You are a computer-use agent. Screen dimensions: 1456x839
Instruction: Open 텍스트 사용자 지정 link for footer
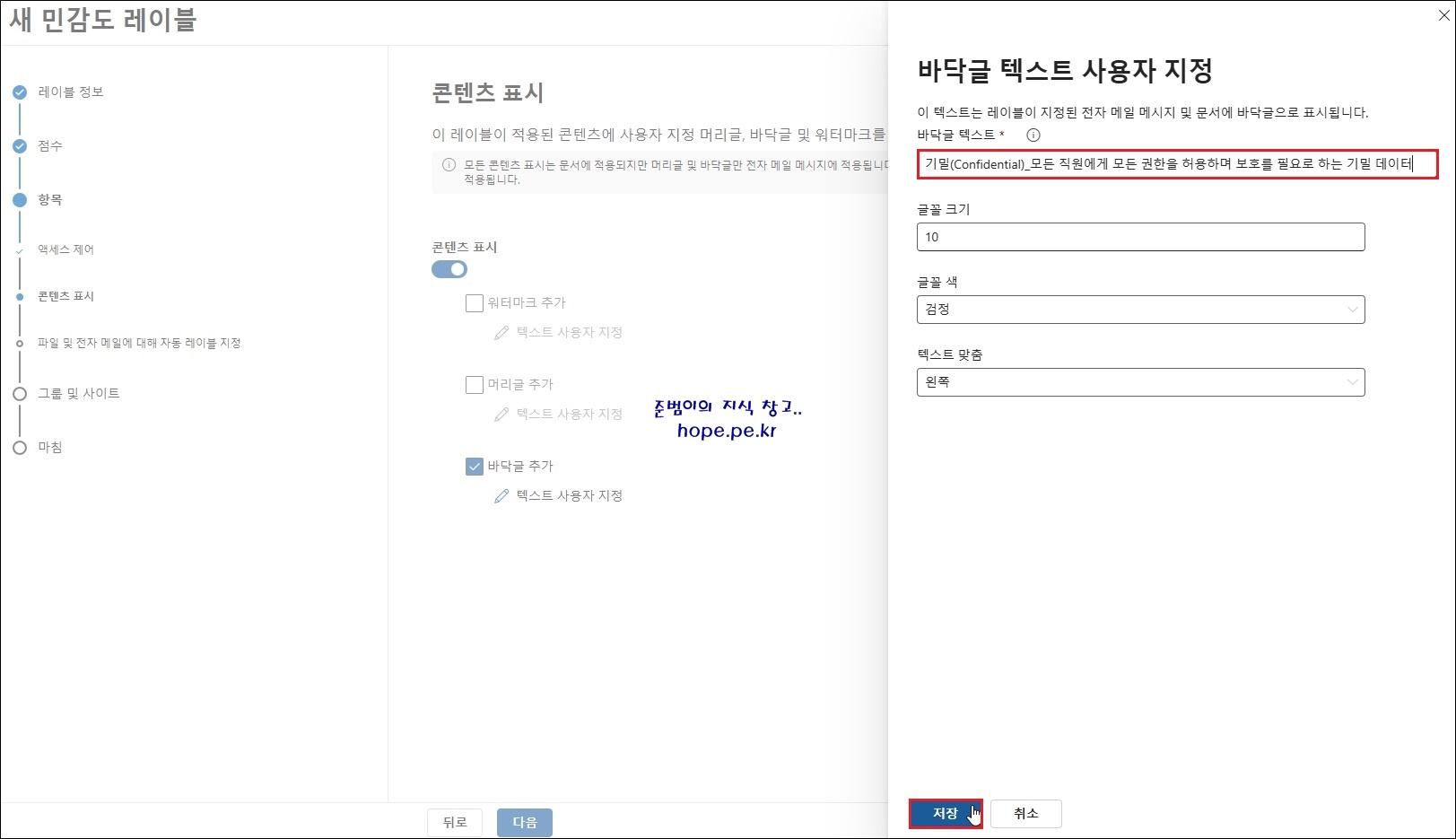click(570, 496)
